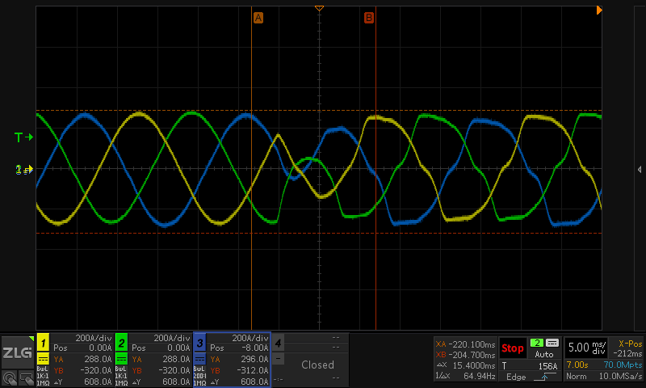
Task: Enable channel 4 number badge
Action: click(278, 342)
